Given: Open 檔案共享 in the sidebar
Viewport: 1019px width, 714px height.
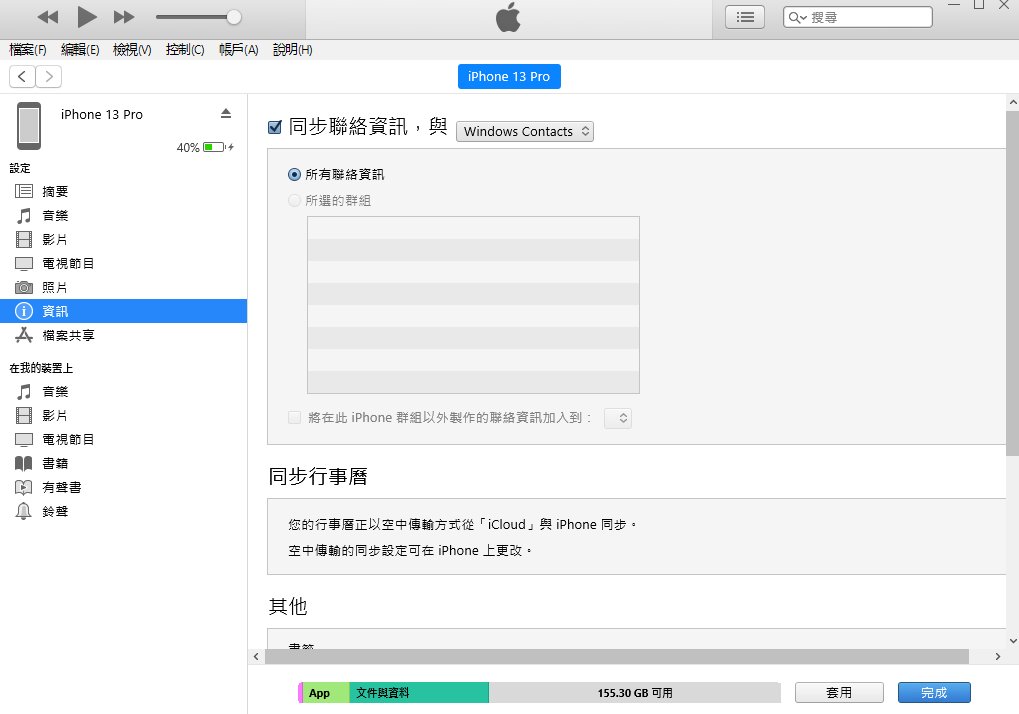Looking at the screenshot, I should click(68, 335).
